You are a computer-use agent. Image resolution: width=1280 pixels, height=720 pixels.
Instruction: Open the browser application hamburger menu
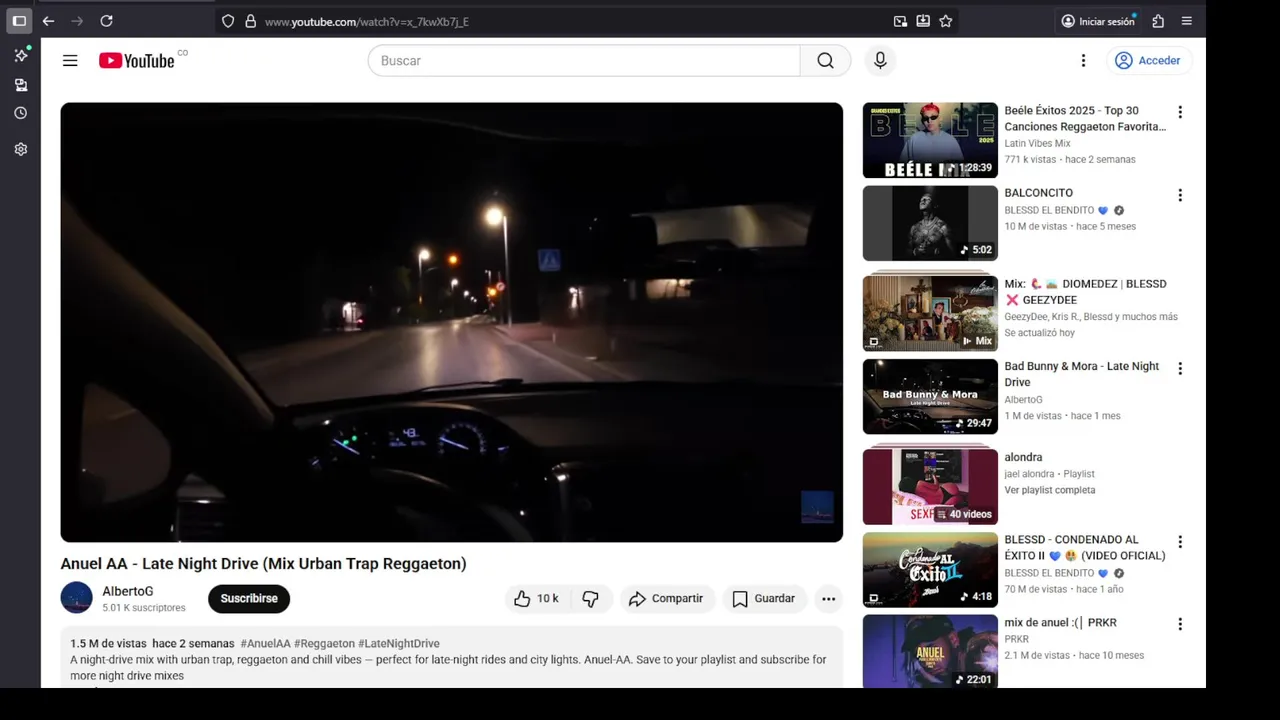pyautogui.click(x=1186, y=21)
